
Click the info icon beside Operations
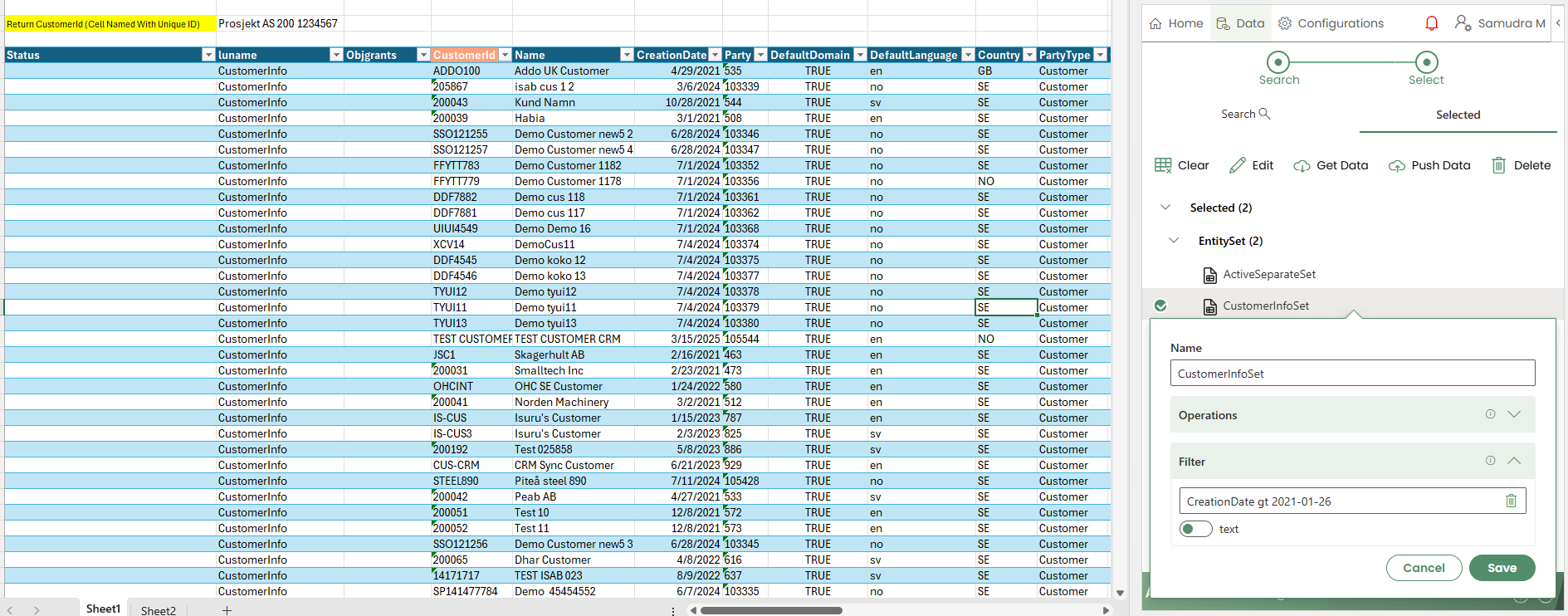tap(1490, 414)
